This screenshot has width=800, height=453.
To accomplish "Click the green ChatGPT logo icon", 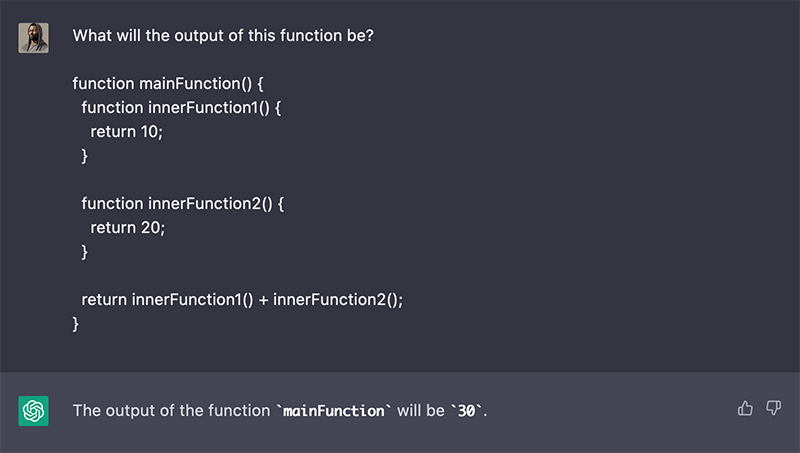I will point(33,410).
